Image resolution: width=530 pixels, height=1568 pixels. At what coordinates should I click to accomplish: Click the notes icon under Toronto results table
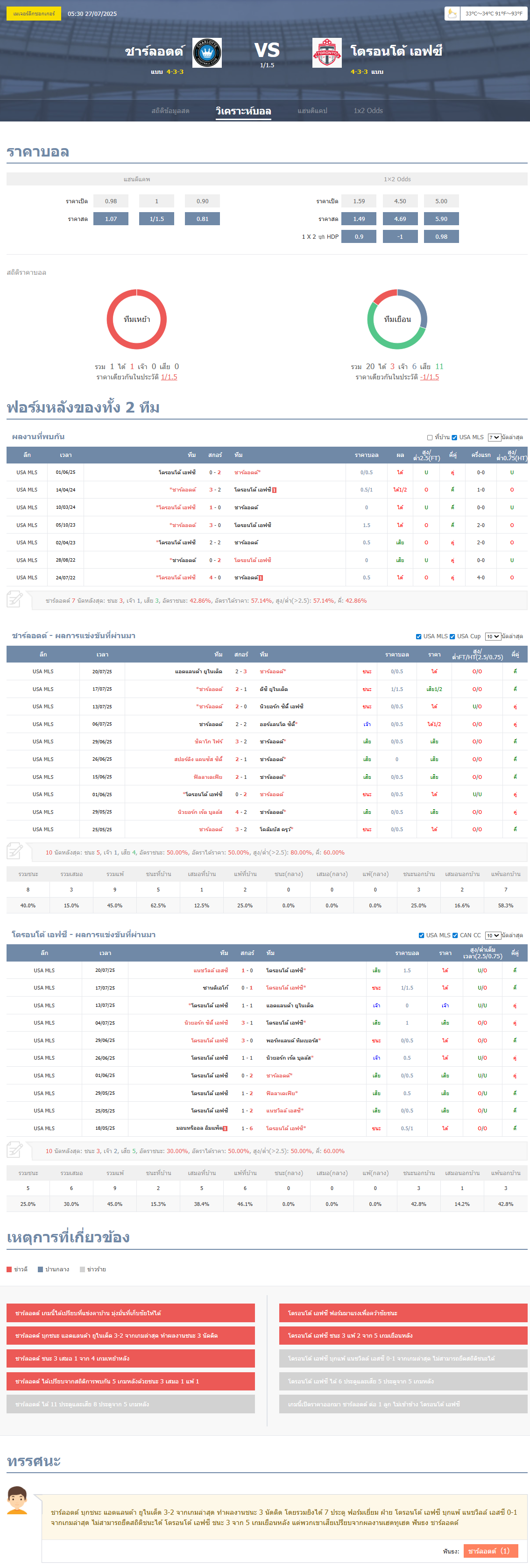pos(14,1150)
